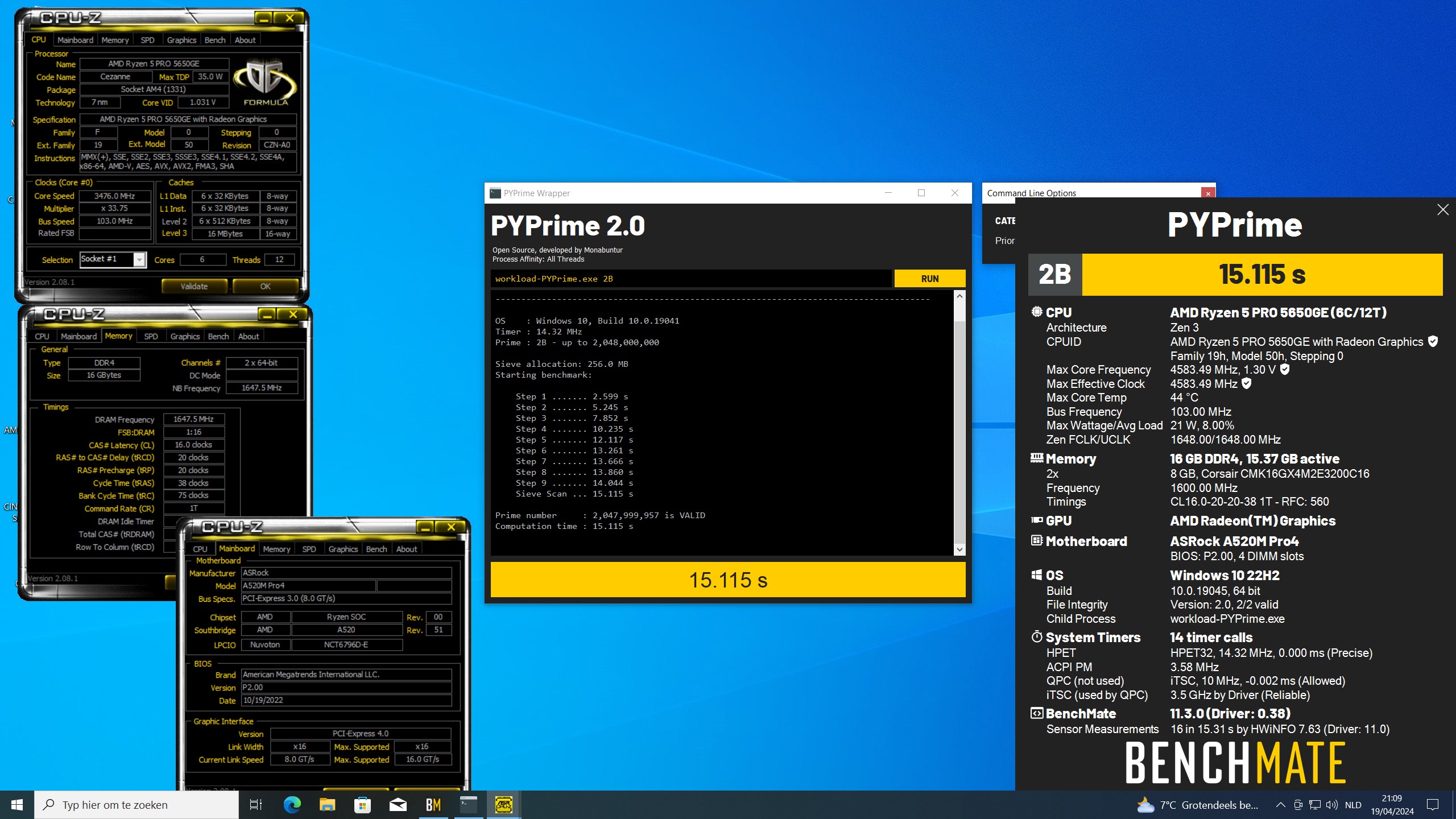This screenshot has height=819, width=1456.
Task: Open the clock and date flyout
Action: [1392, 805]
